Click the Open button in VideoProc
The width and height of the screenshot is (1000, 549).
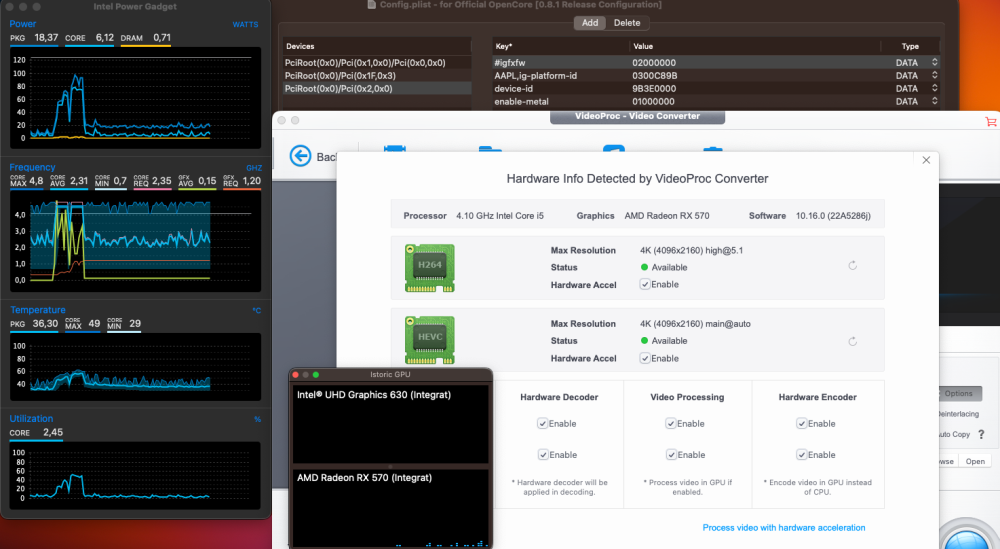tap(975, 461)
